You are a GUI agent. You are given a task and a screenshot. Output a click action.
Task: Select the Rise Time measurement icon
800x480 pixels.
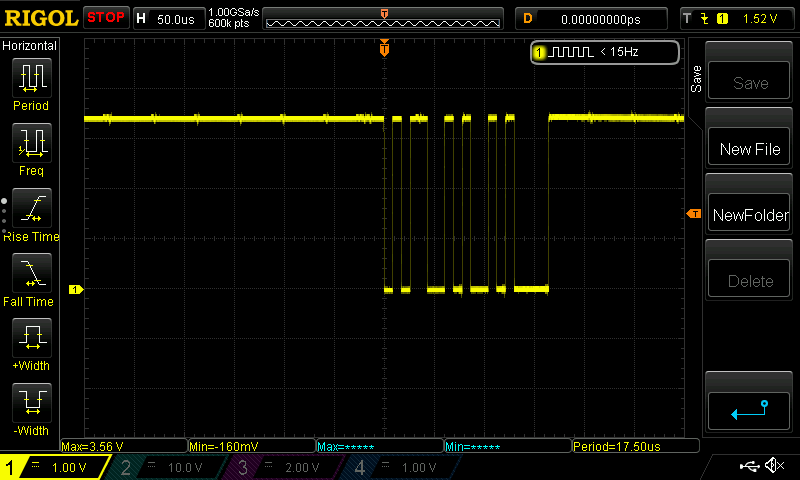tap(32, 208)
